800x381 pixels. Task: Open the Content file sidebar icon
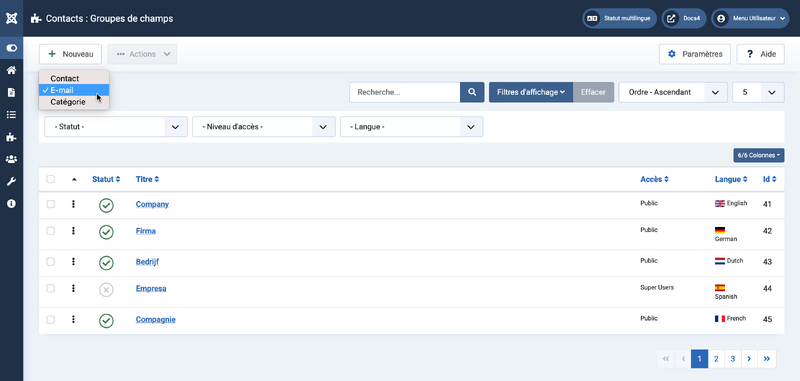click(x=11, y=92)
